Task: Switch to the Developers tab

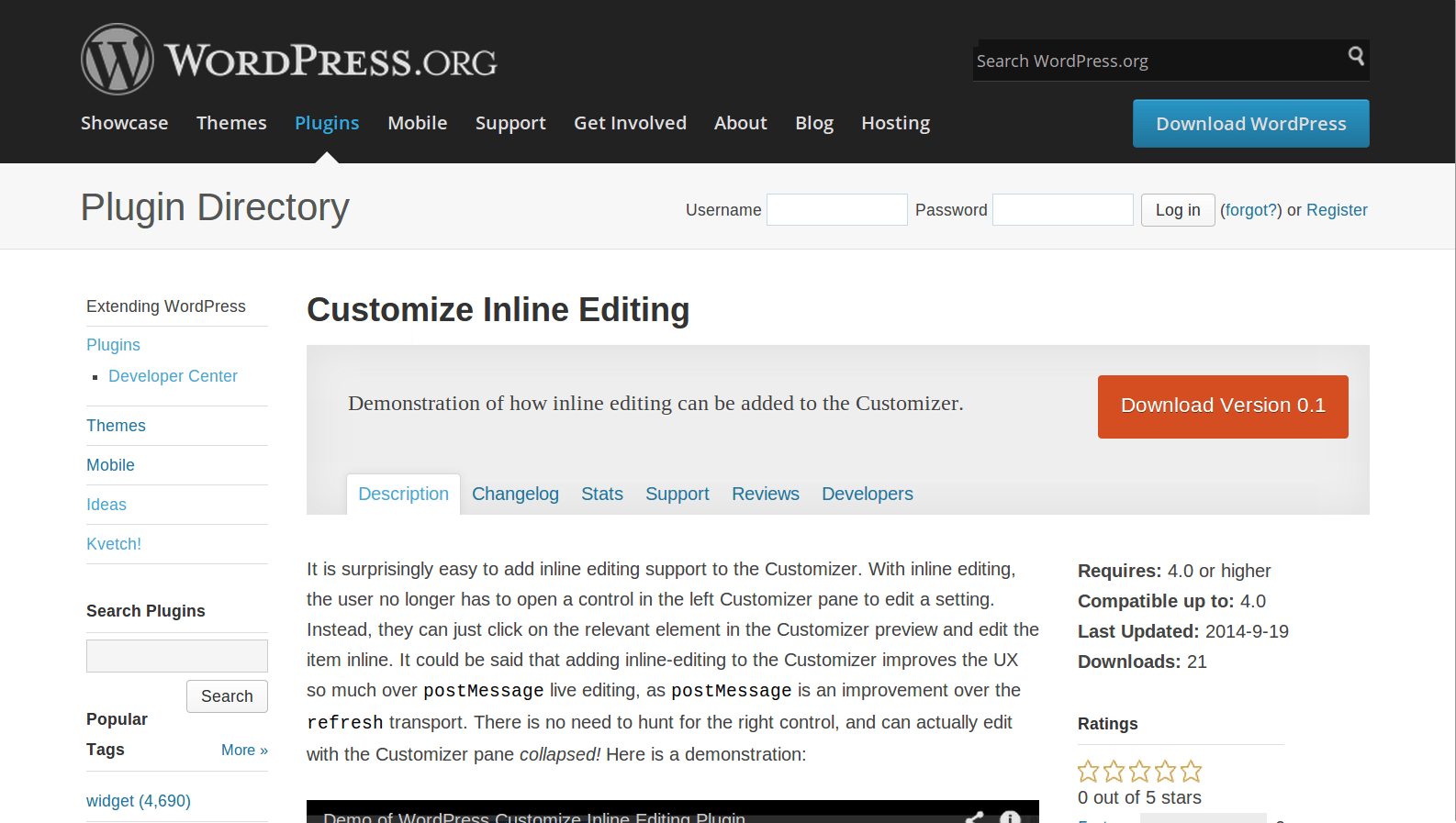Action: coord(868,494)
